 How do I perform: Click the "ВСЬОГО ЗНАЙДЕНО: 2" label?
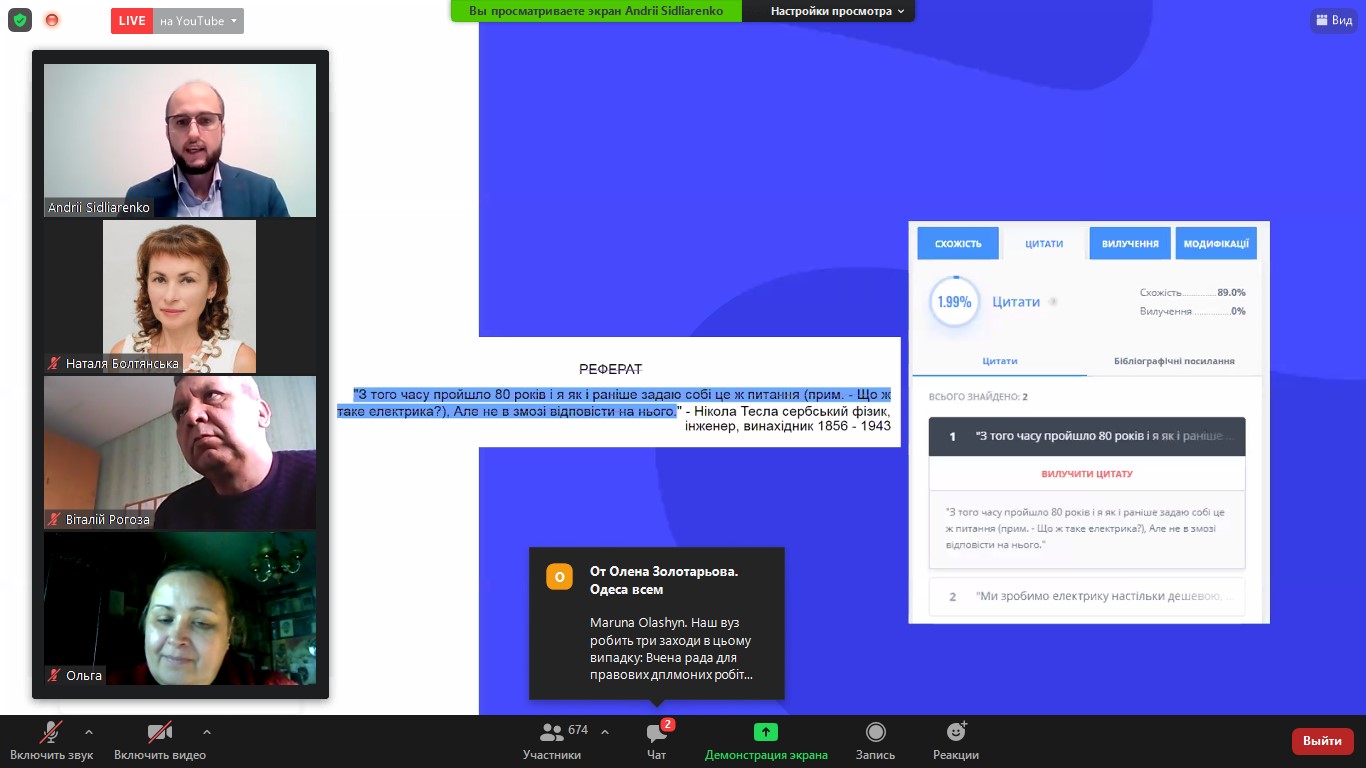click(x=978, y=397)
